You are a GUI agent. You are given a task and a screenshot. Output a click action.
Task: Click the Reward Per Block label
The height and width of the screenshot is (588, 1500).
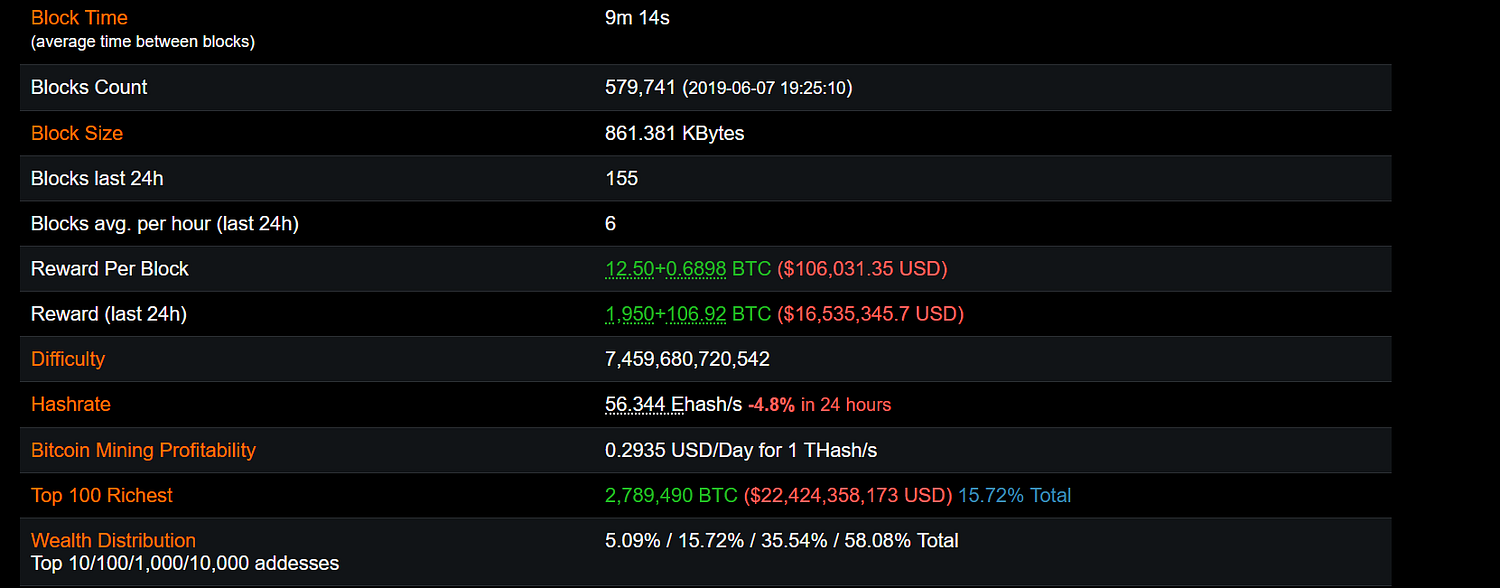(110, 269)
